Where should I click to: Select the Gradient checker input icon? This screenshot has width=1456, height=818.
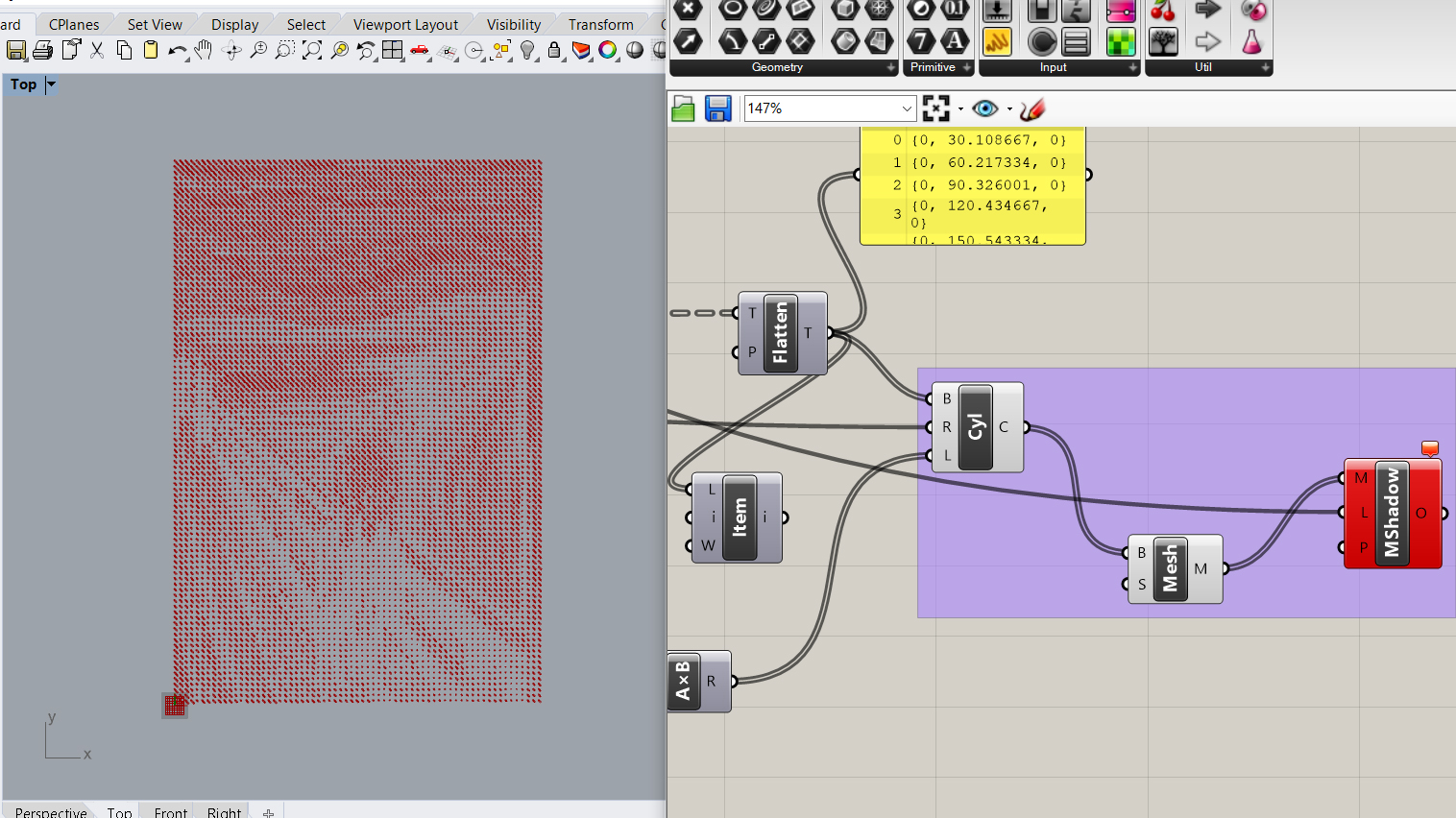click(x=1121, y=41)
